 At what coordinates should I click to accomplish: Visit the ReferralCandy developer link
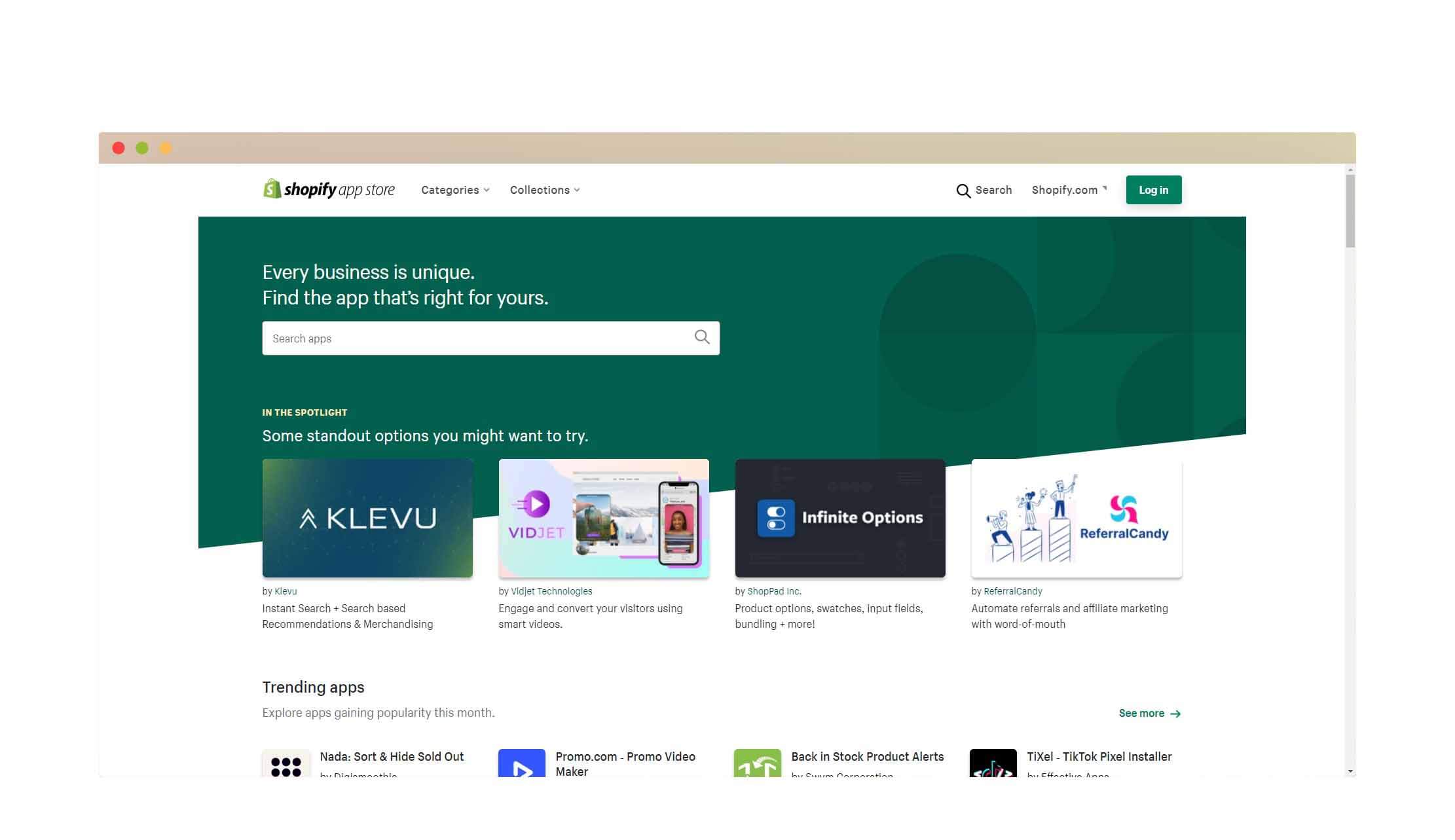(1013, 591)
